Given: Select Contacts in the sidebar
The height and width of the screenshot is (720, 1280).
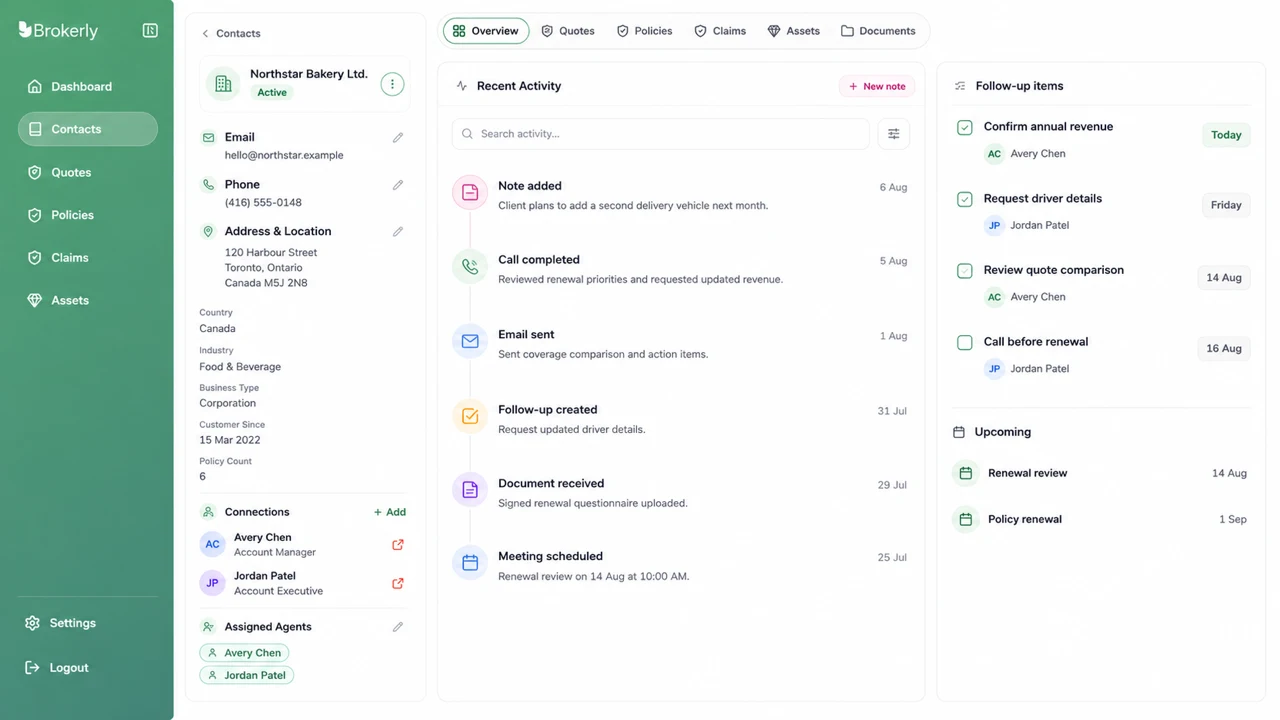Looking at the screenshot, I should (87, 129).
